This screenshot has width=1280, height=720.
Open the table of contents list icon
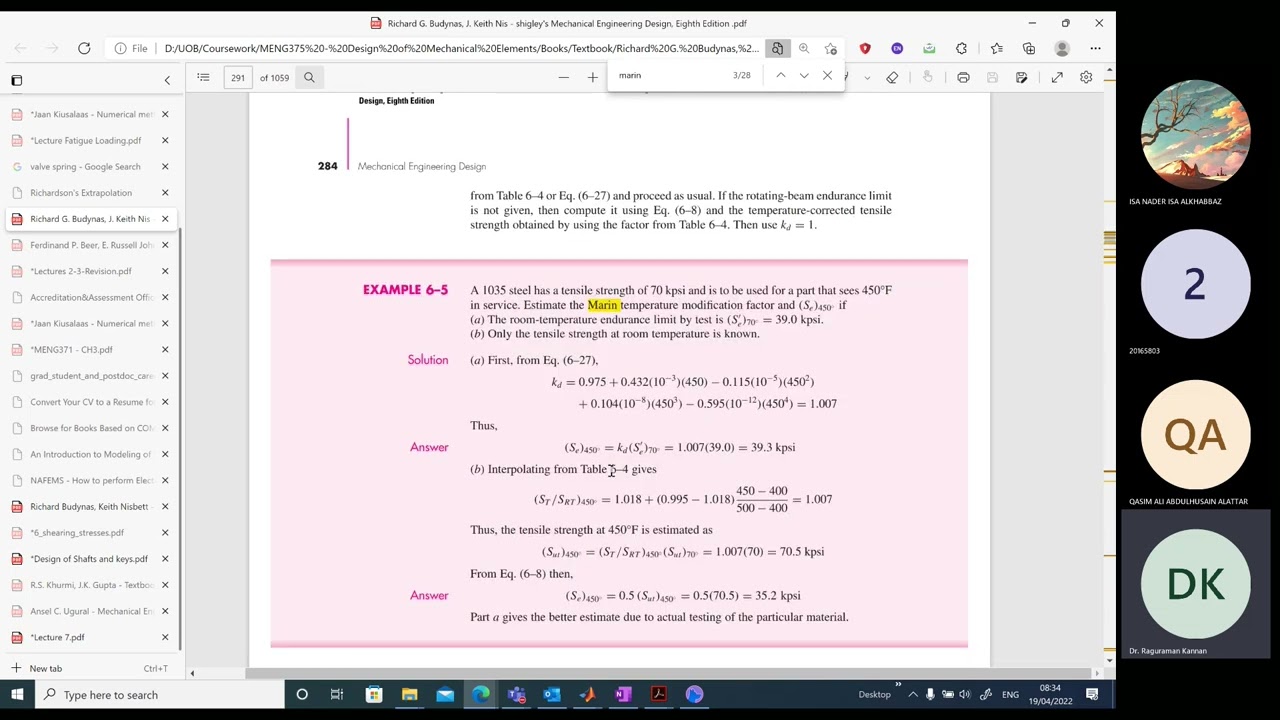pyautogui.click(x=203, y=77)
